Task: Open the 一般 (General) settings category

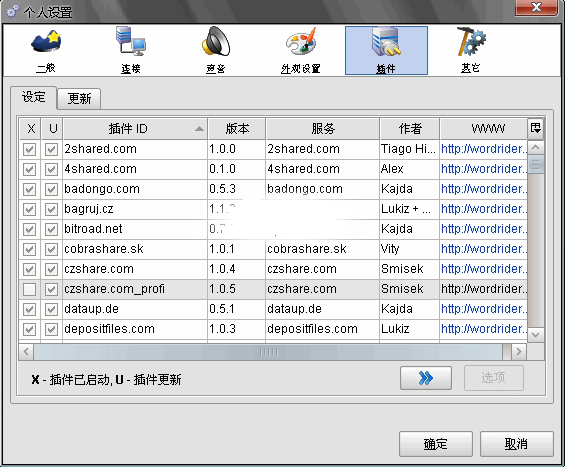Action: pos(46,51)
